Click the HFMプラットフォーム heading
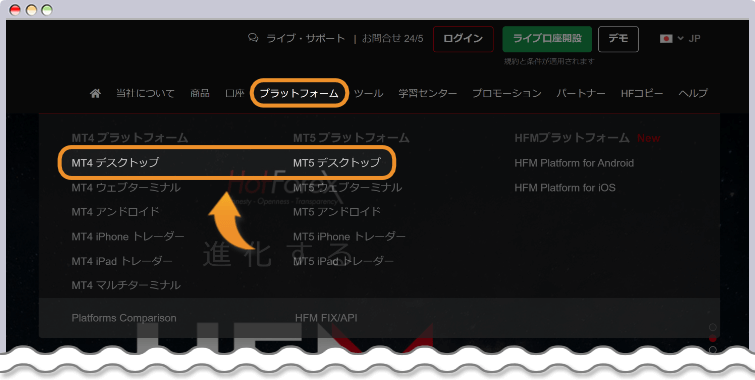The height and width of the screenshot is (380, 755). pos(572,138)
